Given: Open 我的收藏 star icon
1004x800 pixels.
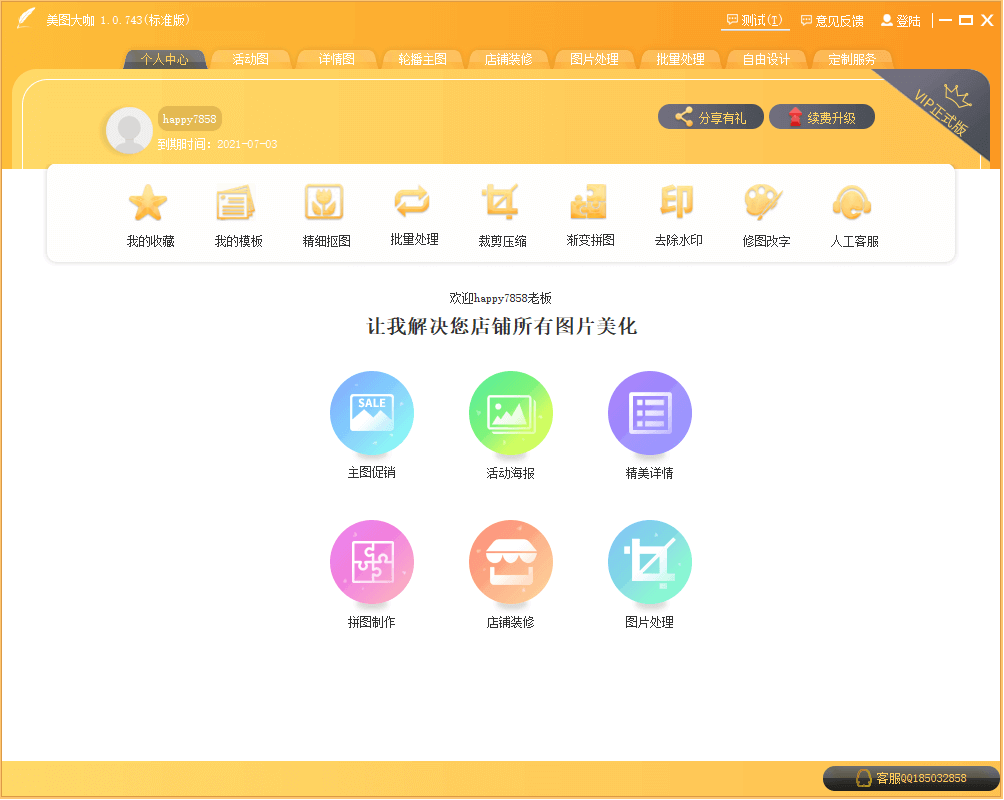Looking at the screenshot, I should click(x=149, y=203).
